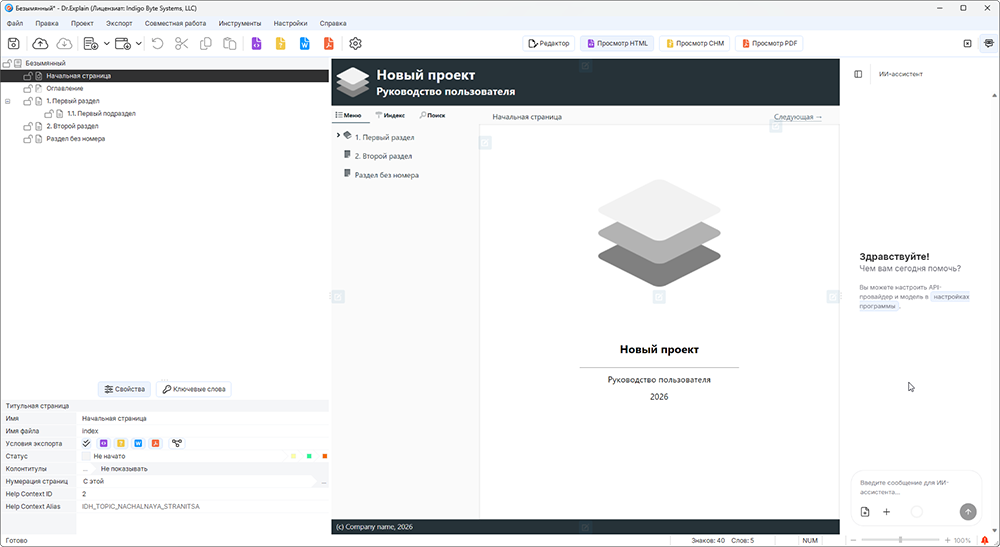Select the orange status swatch
Screen dimensions: 1000x547
tap(325, 456)
